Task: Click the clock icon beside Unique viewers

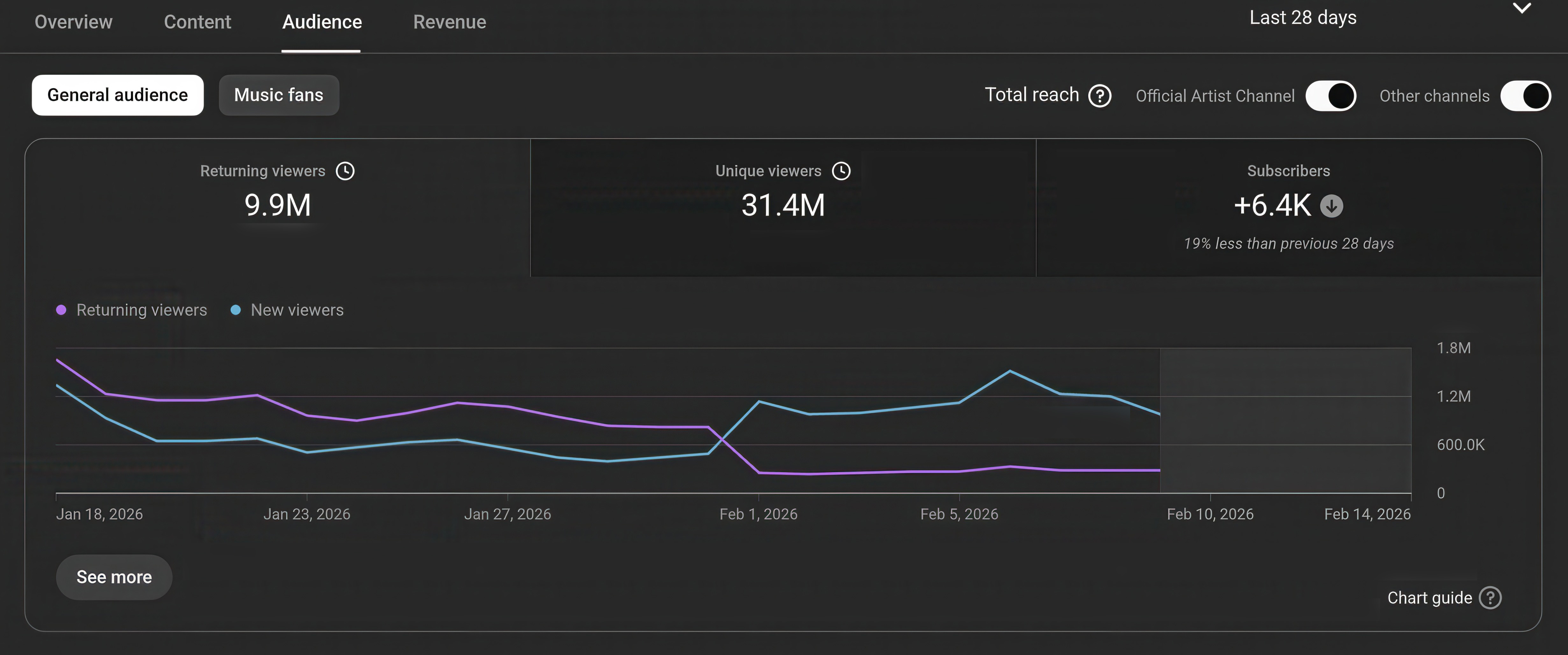Action: point(841,171)
